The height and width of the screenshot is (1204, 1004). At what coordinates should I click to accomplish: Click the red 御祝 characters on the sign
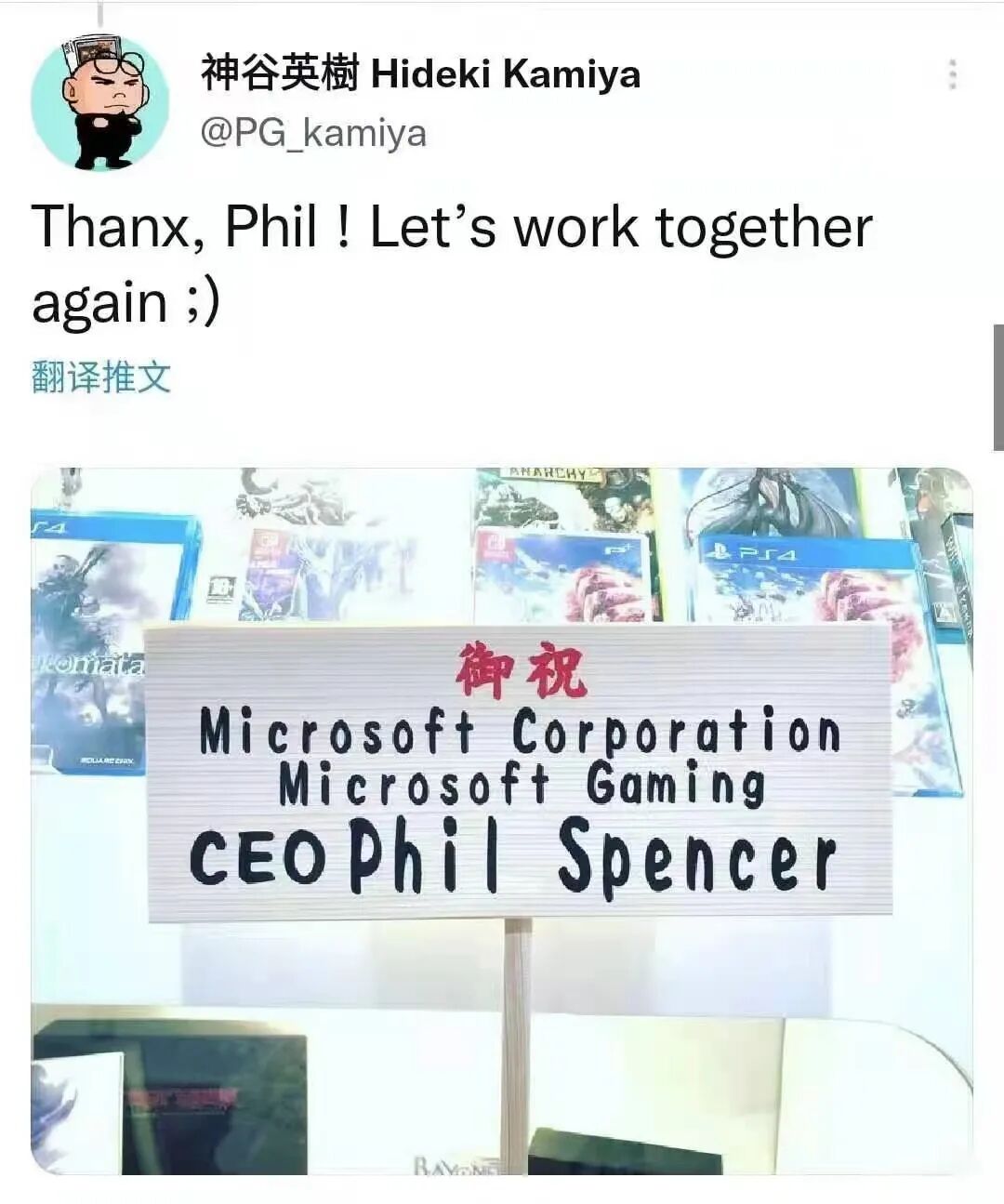[x=521, y=670]
